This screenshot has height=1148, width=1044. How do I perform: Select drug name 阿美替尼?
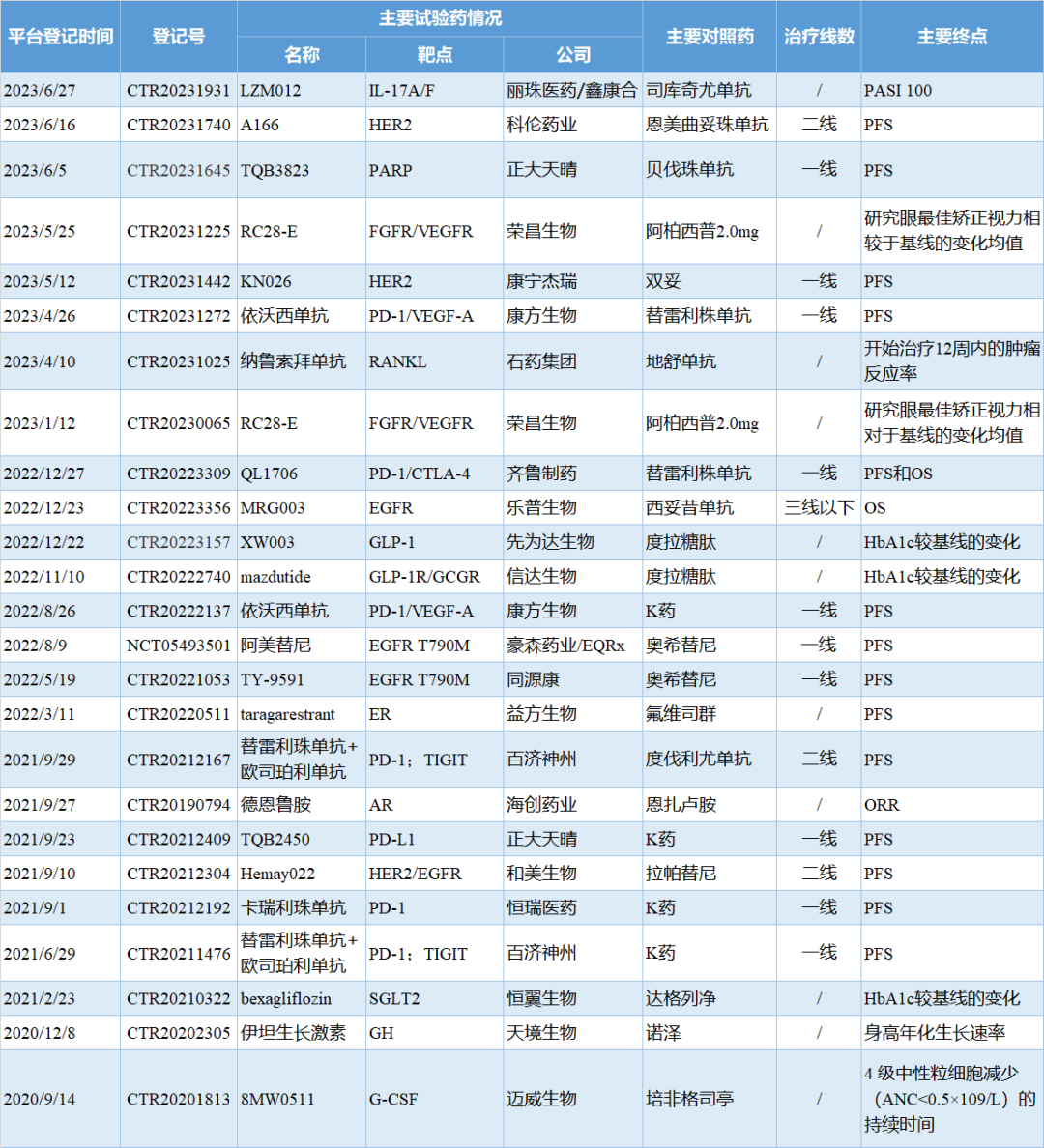point(275,646)
